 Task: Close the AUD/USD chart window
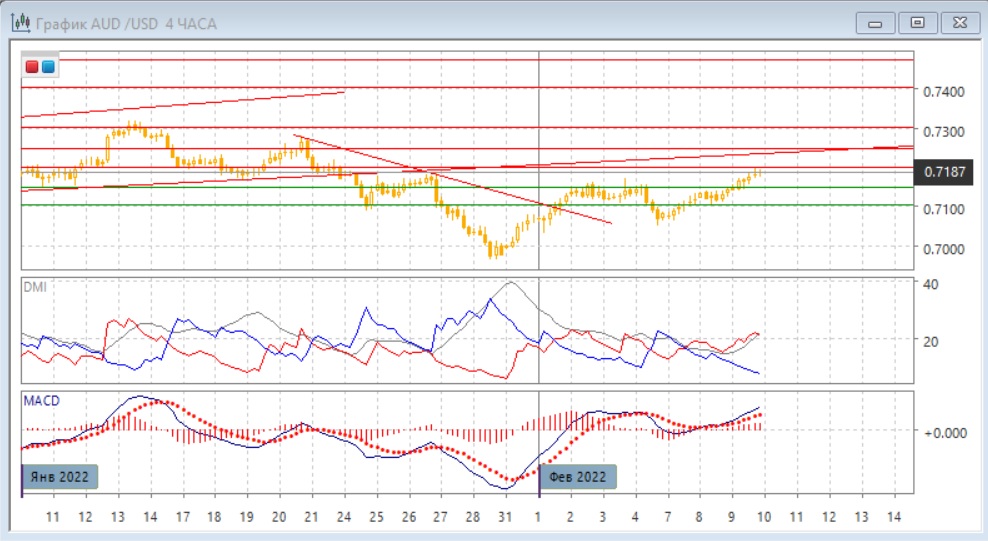(x=957, y=21)
